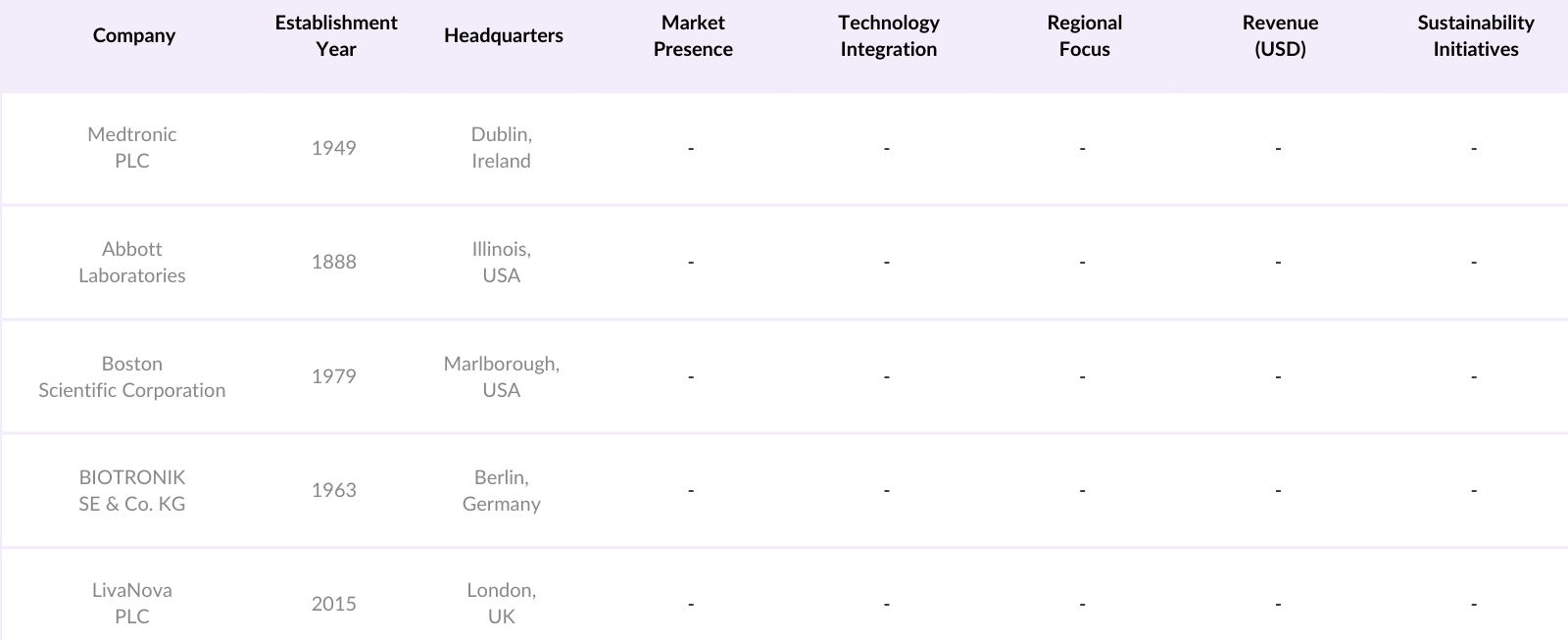Click the LivaNova PLC company cell
The width and height of the screenshot is (1568, 640).
[132, 603]
